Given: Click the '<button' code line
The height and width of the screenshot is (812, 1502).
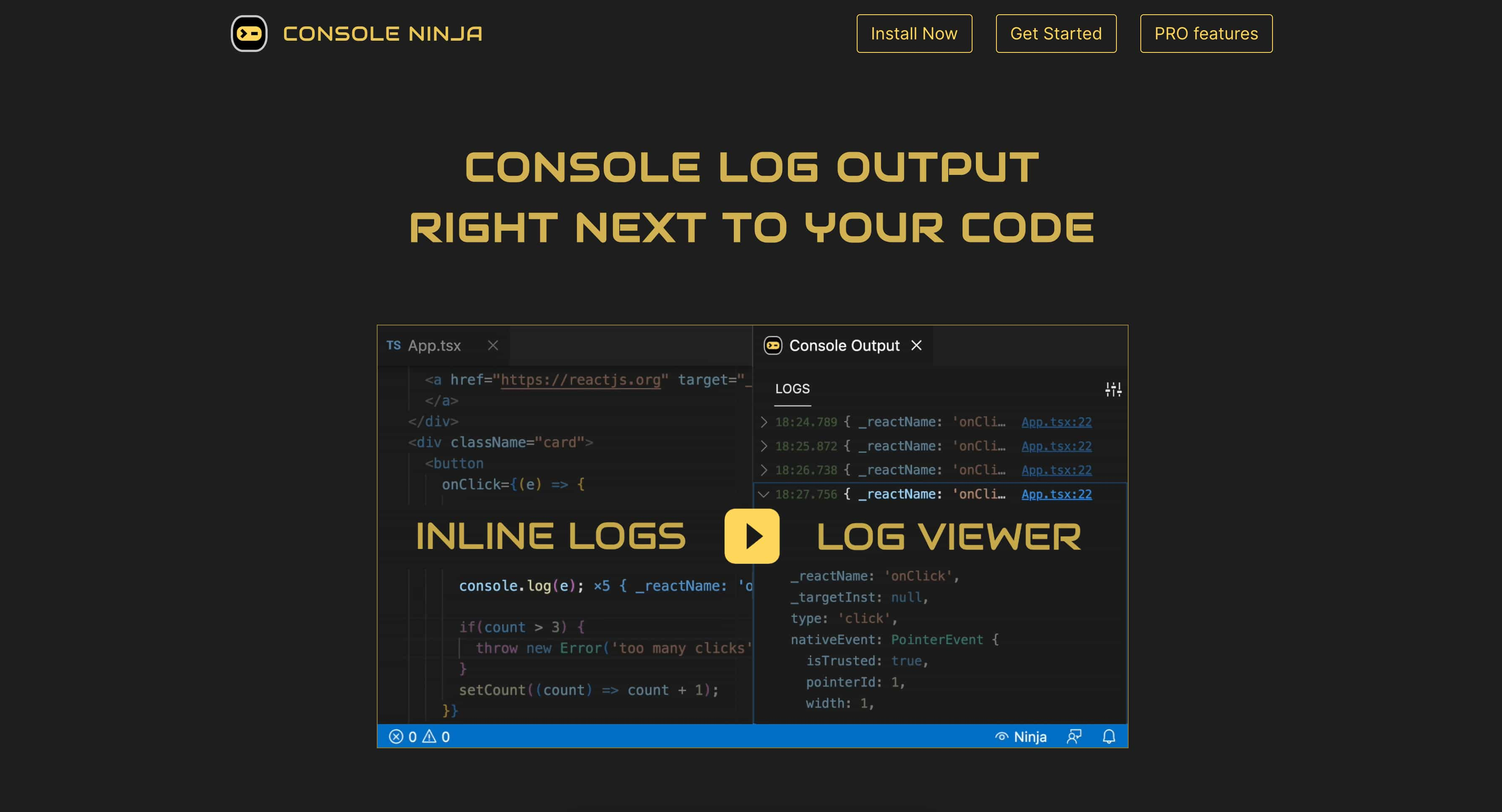Looking at the screenshot, I should [x=454, y=463].
